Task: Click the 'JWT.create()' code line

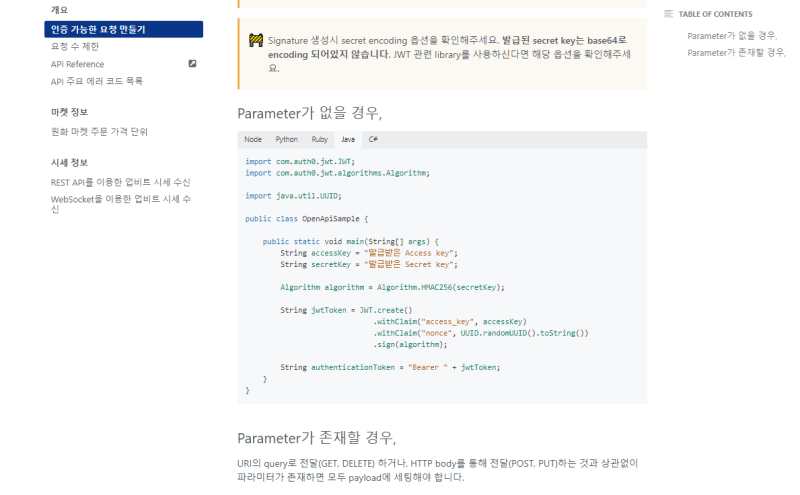Action: pyautogui.click(x=346, y=310)
